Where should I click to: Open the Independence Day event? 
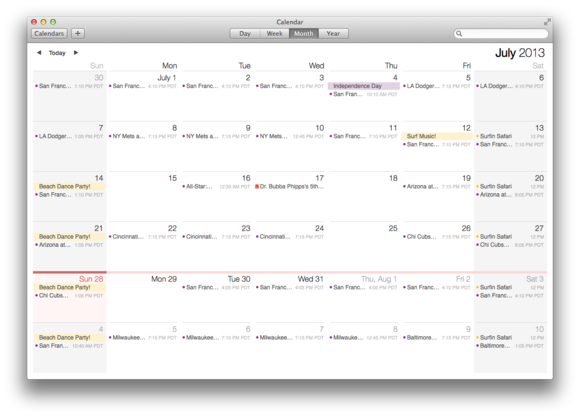point(364,86)
